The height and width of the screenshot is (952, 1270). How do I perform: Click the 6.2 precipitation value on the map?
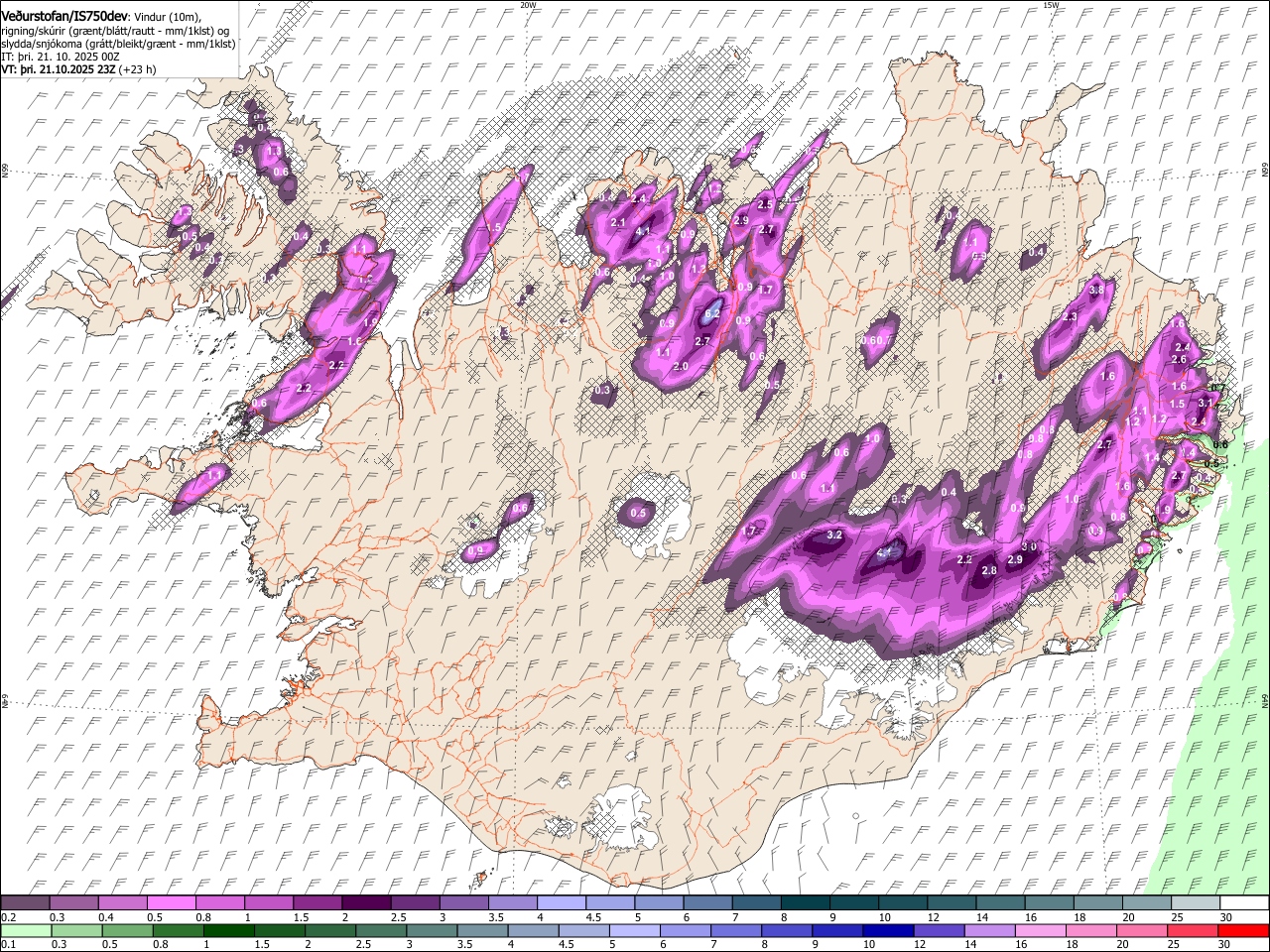pos(711,313)
